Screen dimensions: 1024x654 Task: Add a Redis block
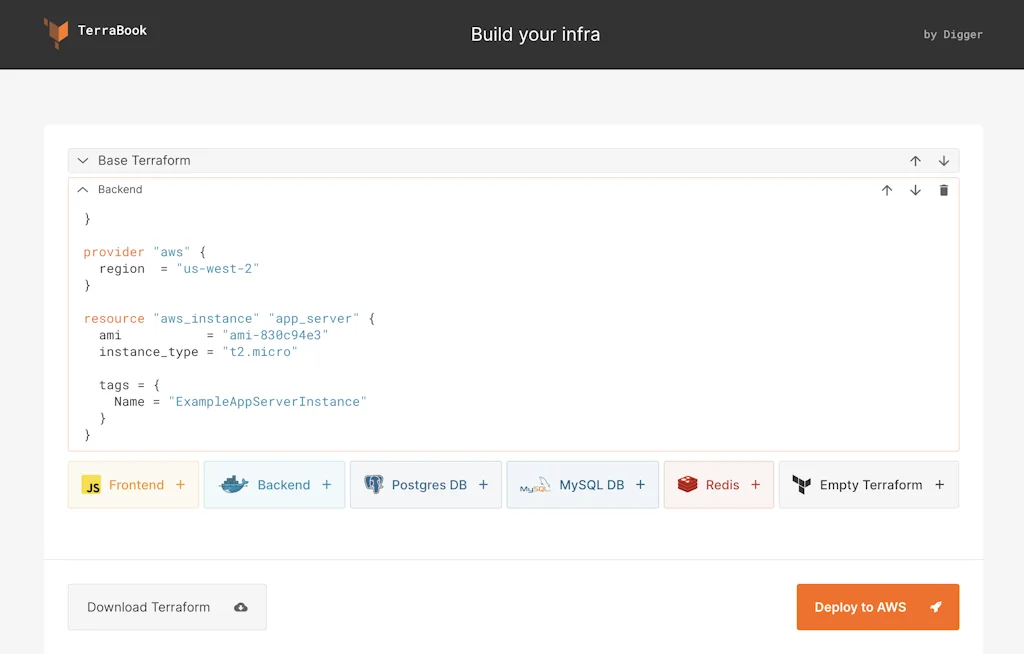pyautogui.click(x=718, y=485)
